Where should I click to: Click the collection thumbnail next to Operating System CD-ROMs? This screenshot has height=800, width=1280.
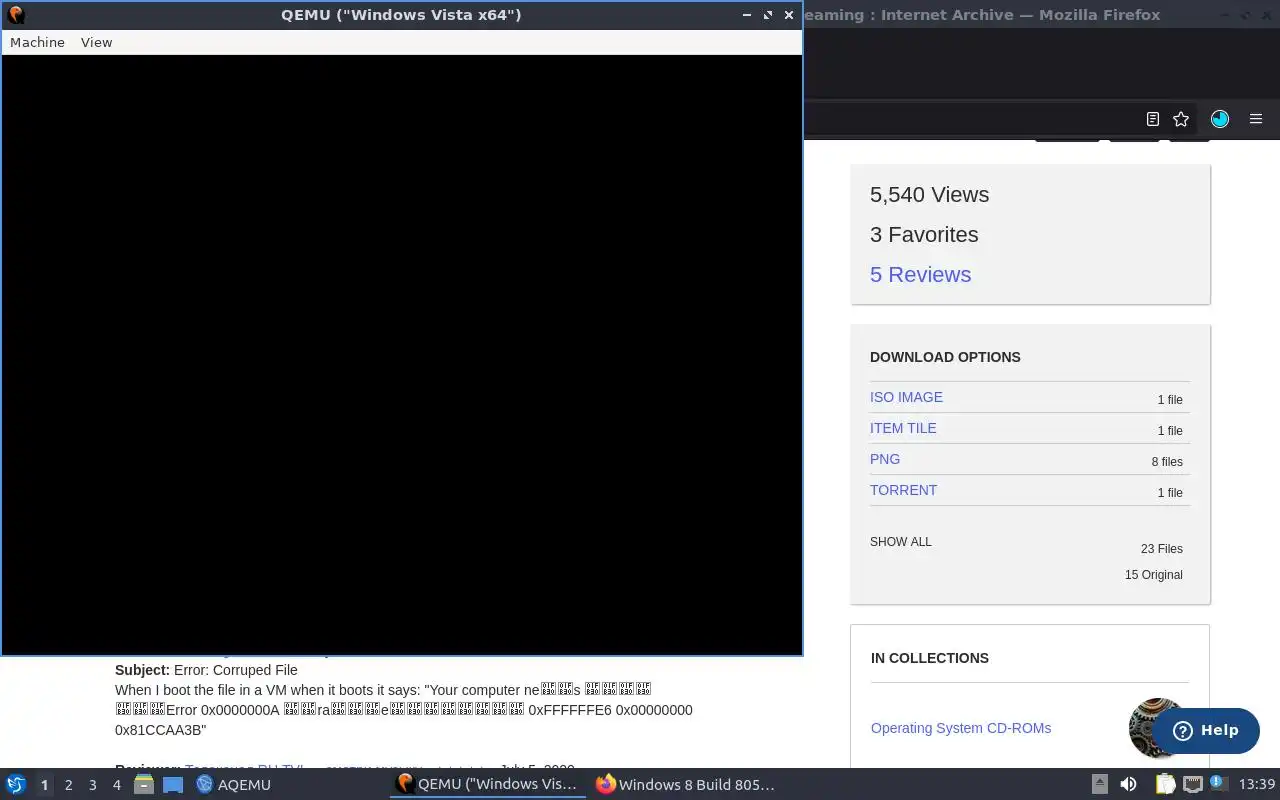point(1141,727)
